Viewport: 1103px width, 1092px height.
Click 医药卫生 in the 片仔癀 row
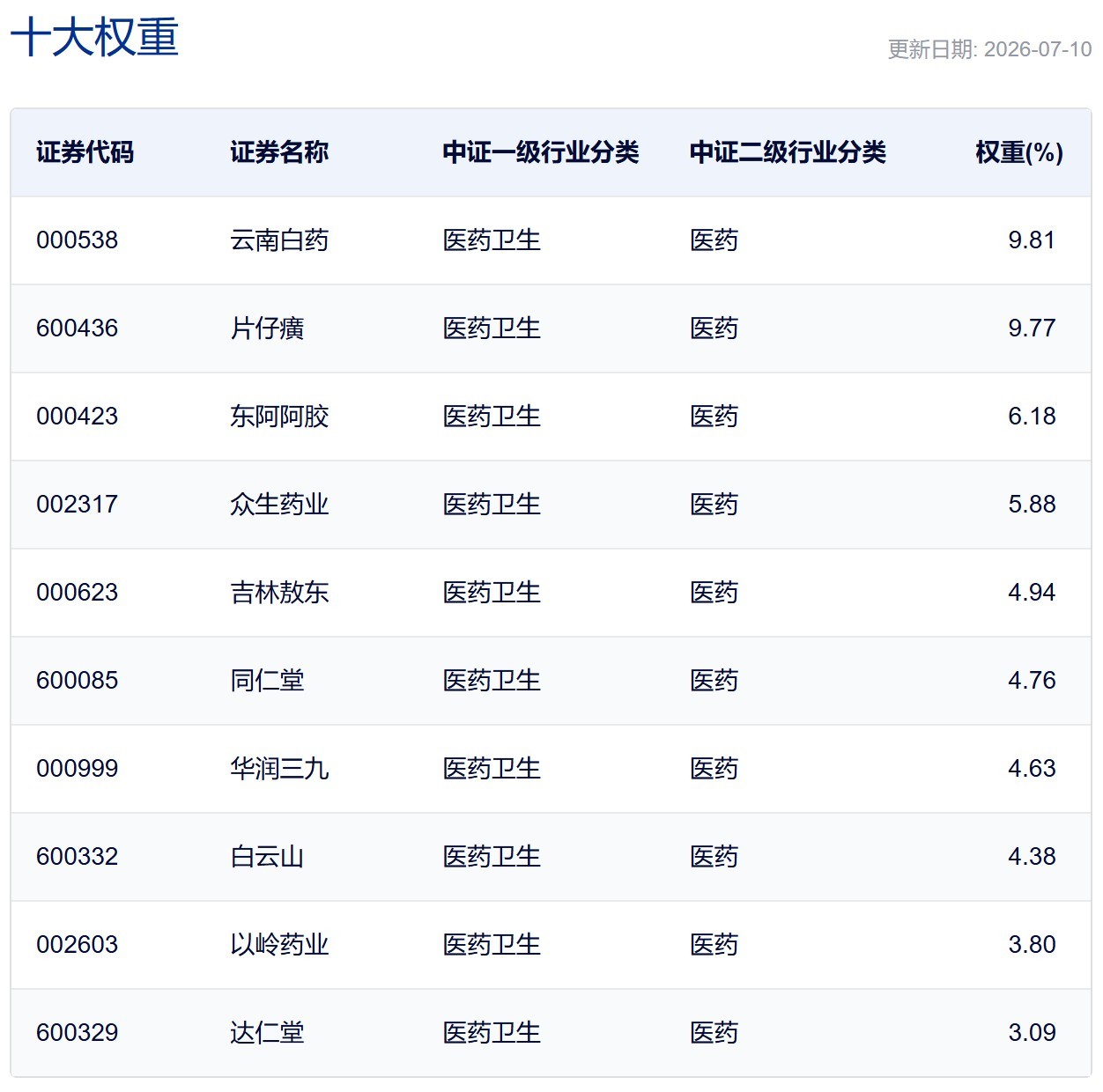[492, 328]
